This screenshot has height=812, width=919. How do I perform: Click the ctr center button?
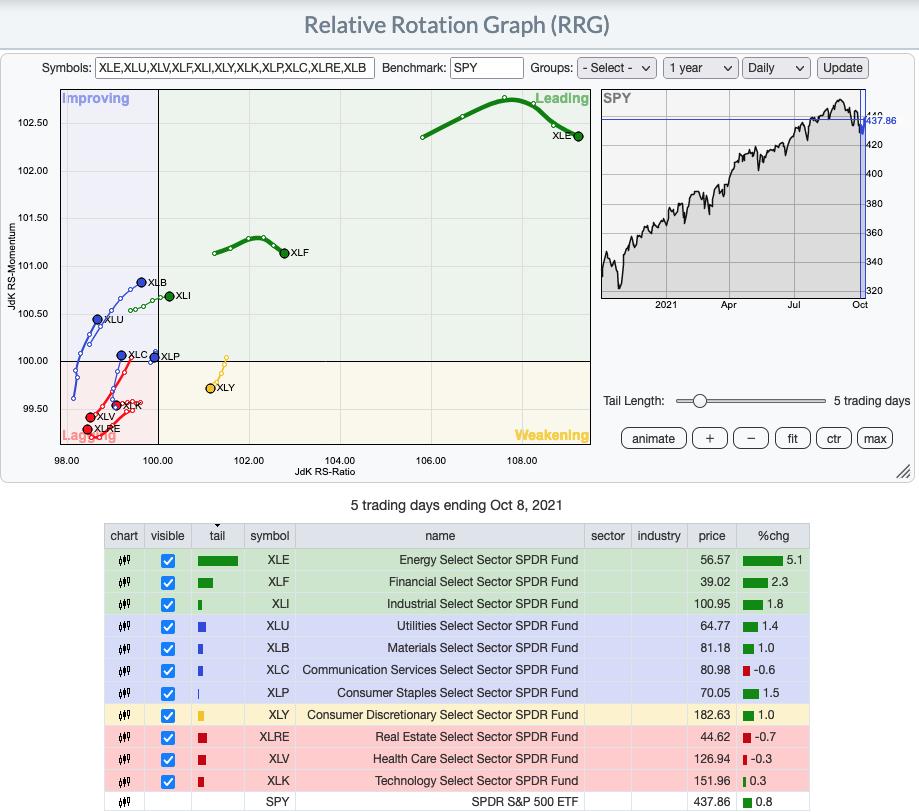pos(834,439)
